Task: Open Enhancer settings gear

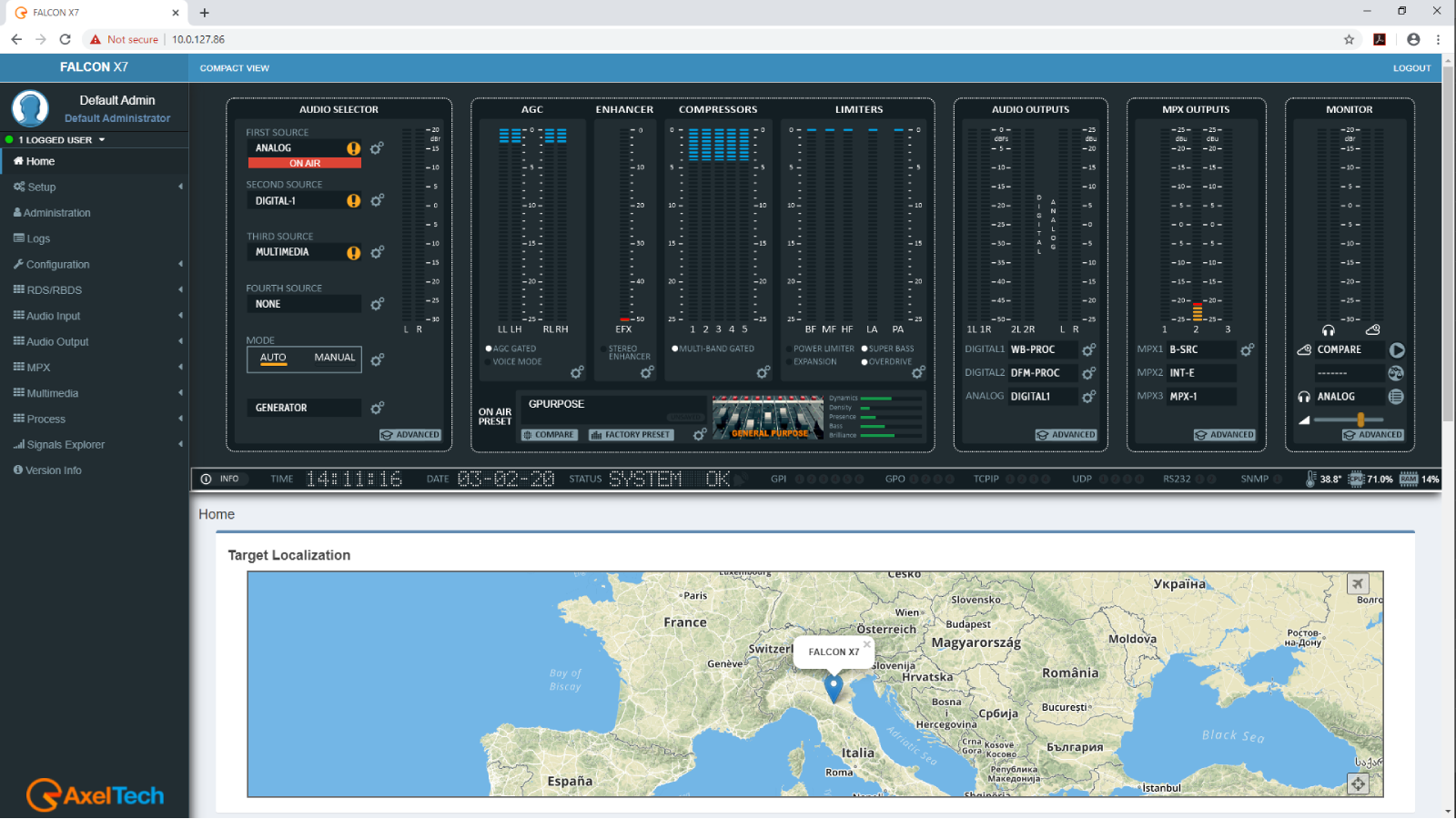Action: [647, 372]
